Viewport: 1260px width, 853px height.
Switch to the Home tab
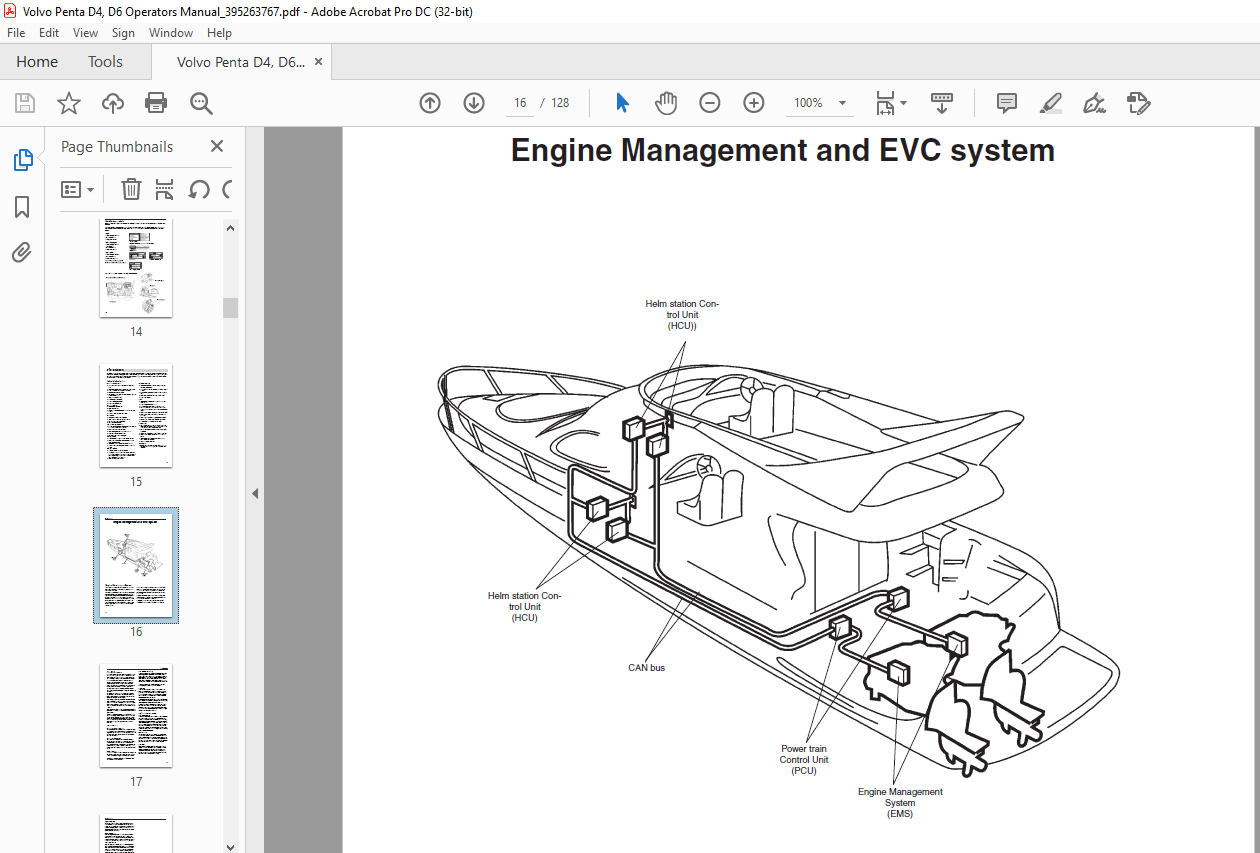[x=37, y=62]
